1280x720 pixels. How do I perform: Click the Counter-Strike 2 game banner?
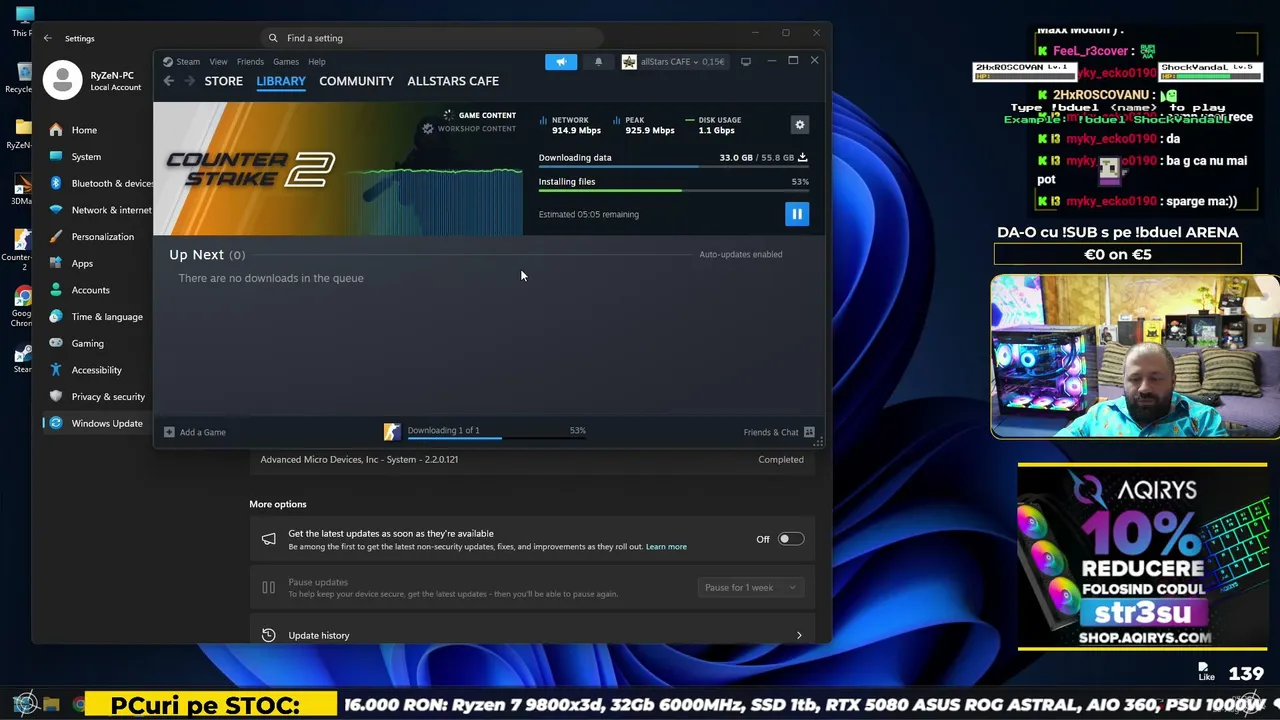click(338, 169)
